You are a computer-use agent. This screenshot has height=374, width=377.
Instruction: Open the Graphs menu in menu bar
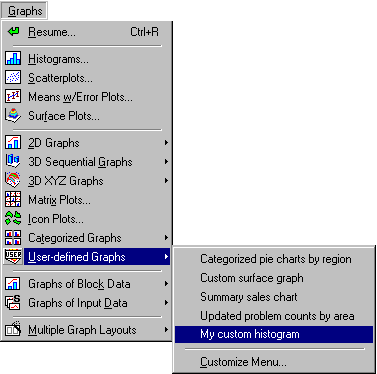[x=24, y=11]
